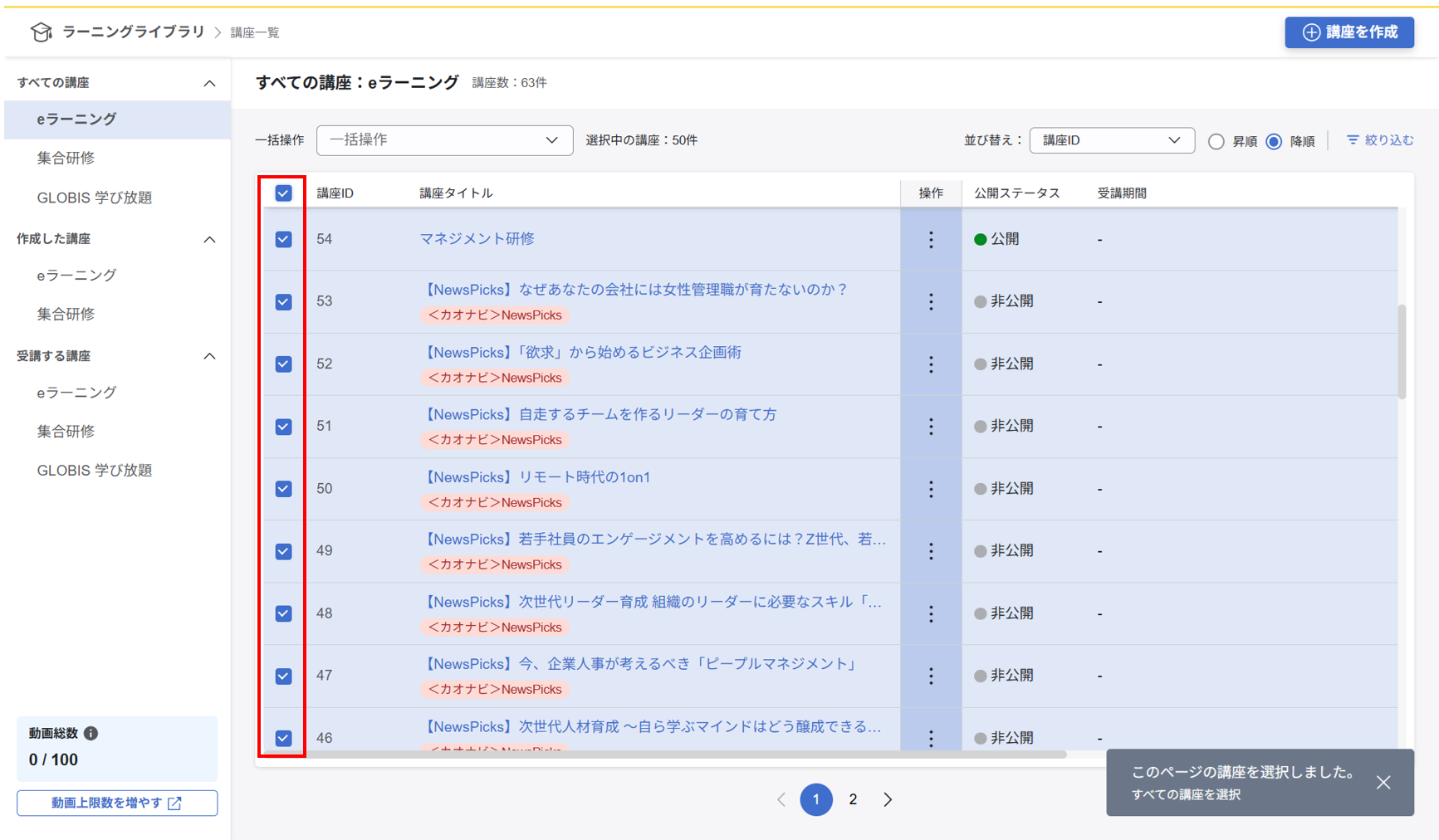Select the 昇順 sort order radio button
The image size is (1439, 840).
[x=1216, y=141]
